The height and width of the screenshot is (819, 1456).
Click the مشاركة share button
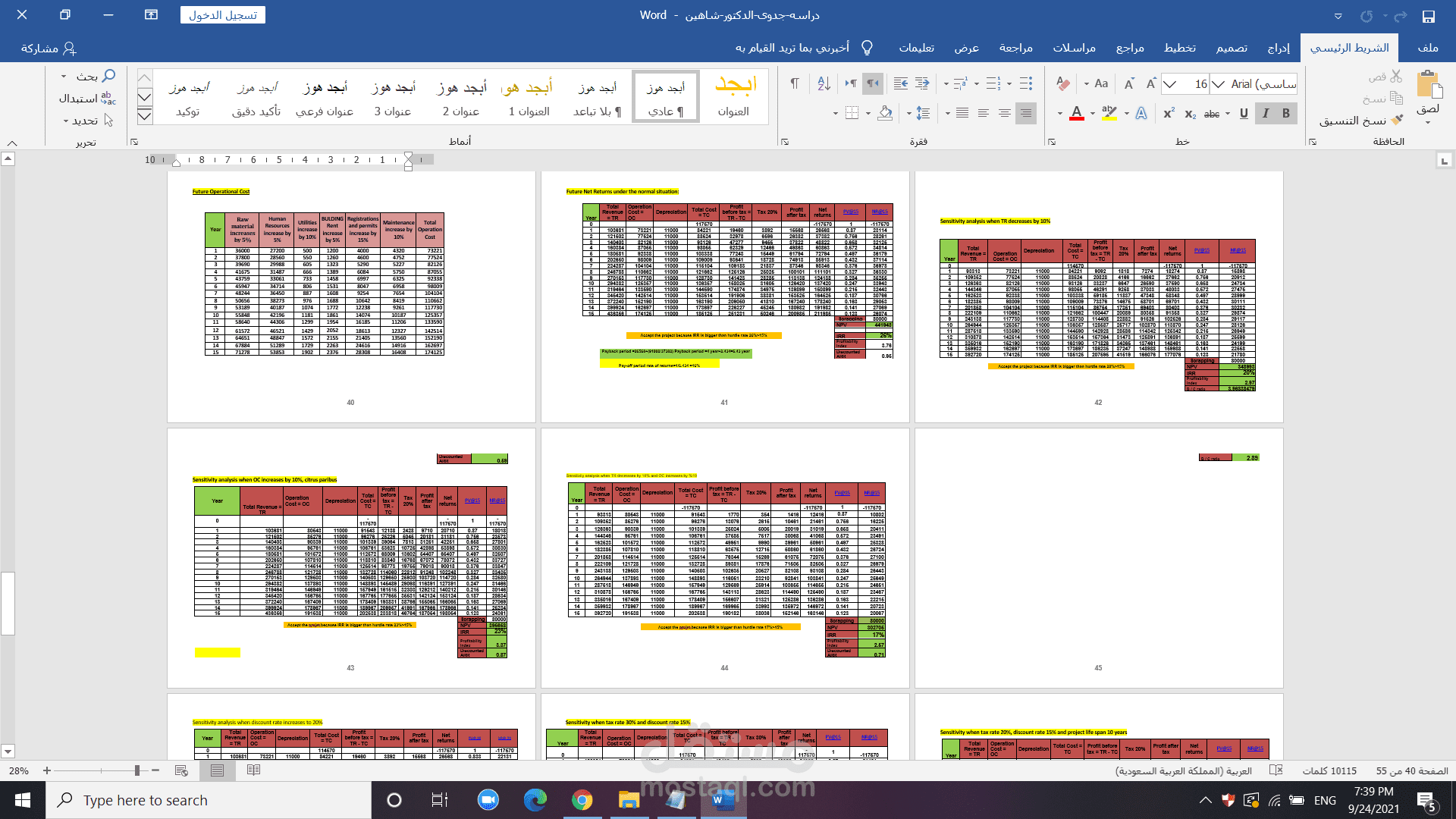49,48
